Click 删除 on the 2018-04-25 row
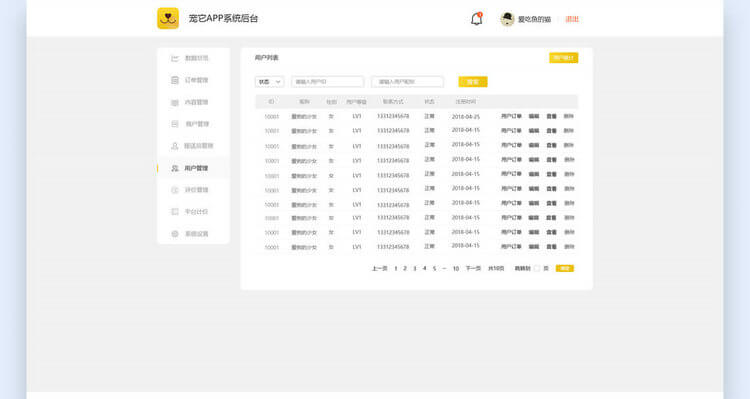The height and width of the screenshot is (399, 750). [569, 116]
